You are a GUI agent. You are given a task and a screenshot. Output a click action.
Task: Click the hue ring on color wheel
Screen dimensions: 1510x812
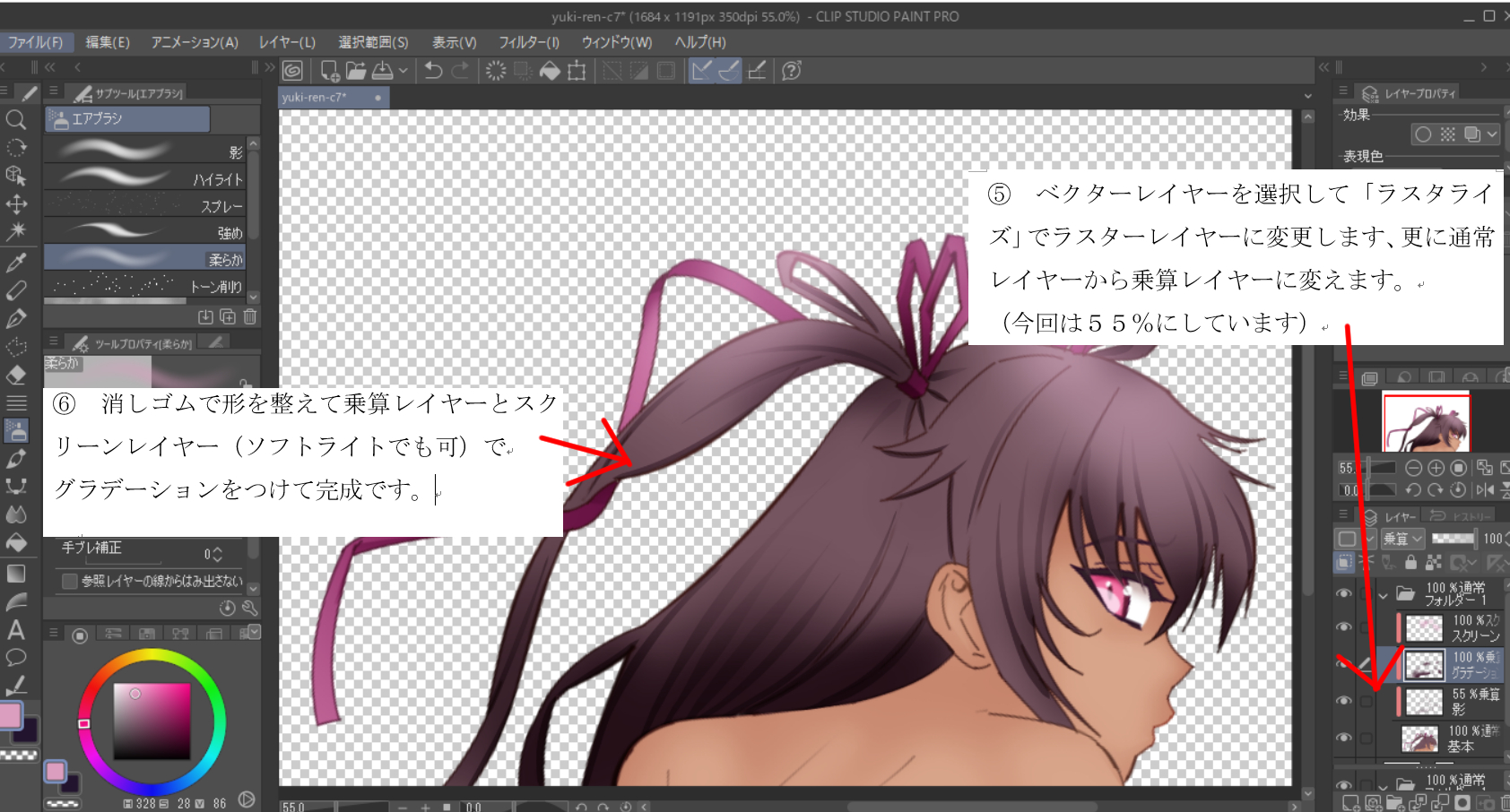pos(84,723)
